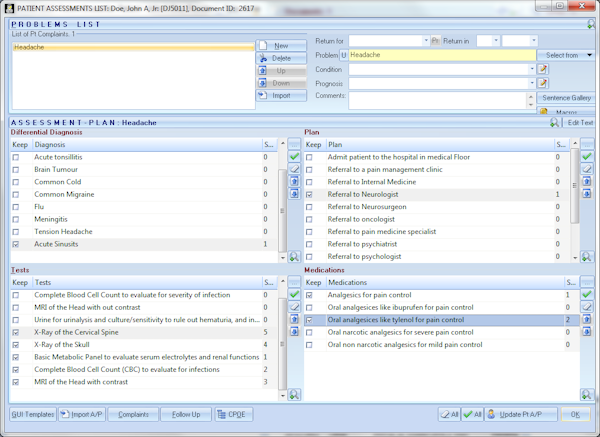Click the edit note icon next to Condition
This screenshot has width=600, height=437.
tap(543, 69)
